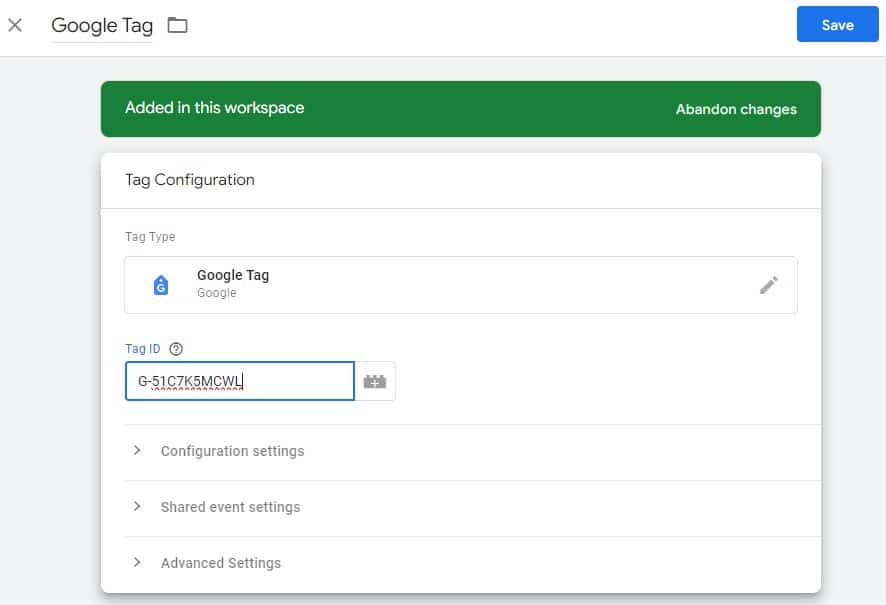This screenshot has height=605, width=886.
Task: Save the tag
Action: tap(837, 24)
